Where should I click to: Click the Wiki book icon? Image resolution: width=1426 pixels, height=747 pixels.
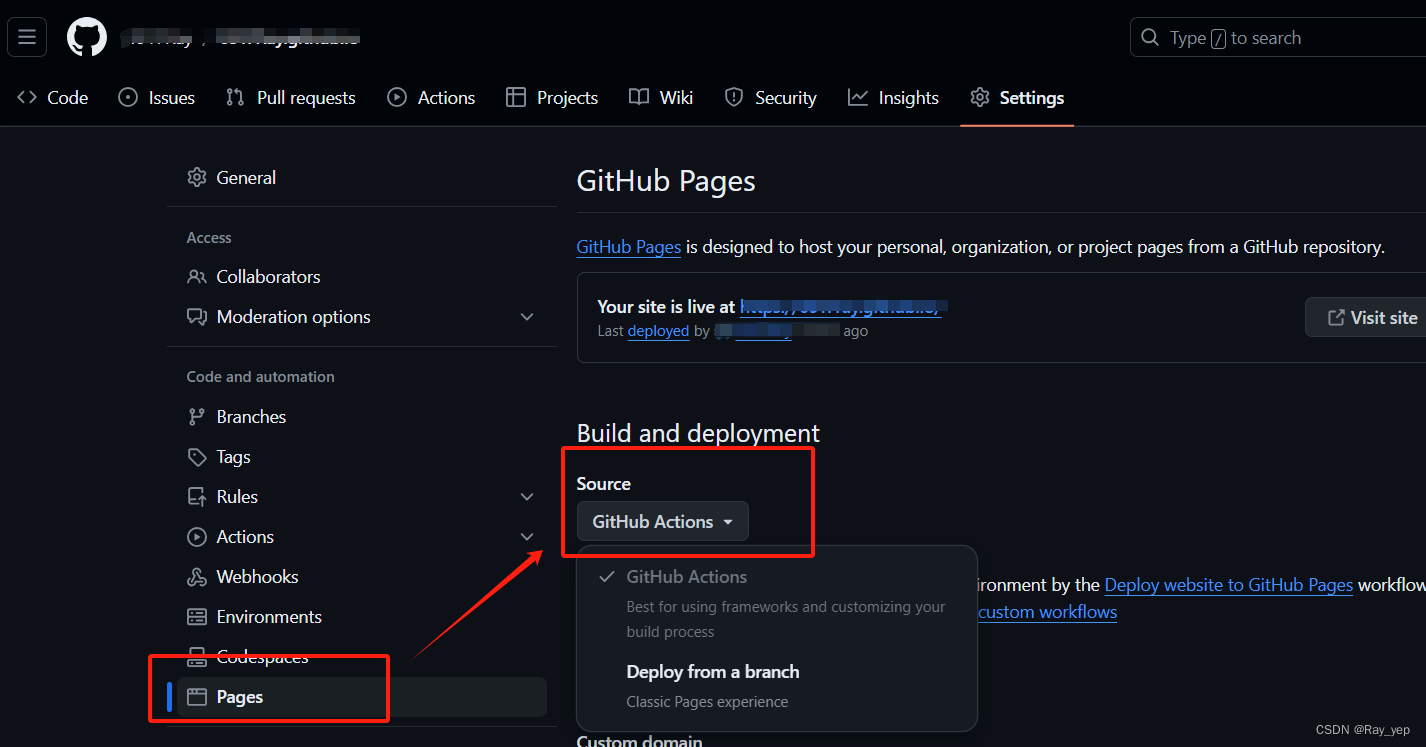tap(639, 97)
